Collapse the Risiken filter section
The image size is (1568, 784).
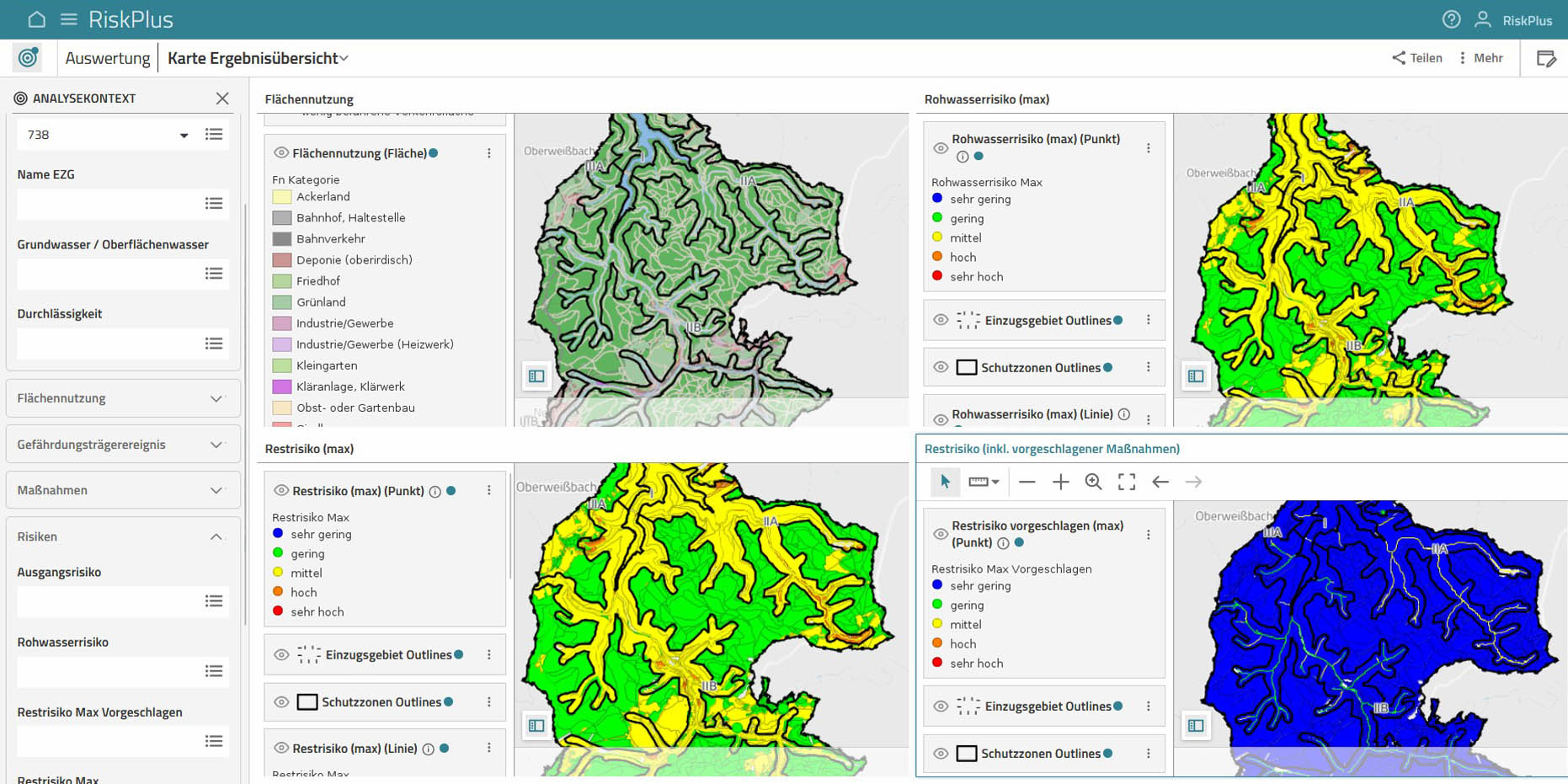216,536
